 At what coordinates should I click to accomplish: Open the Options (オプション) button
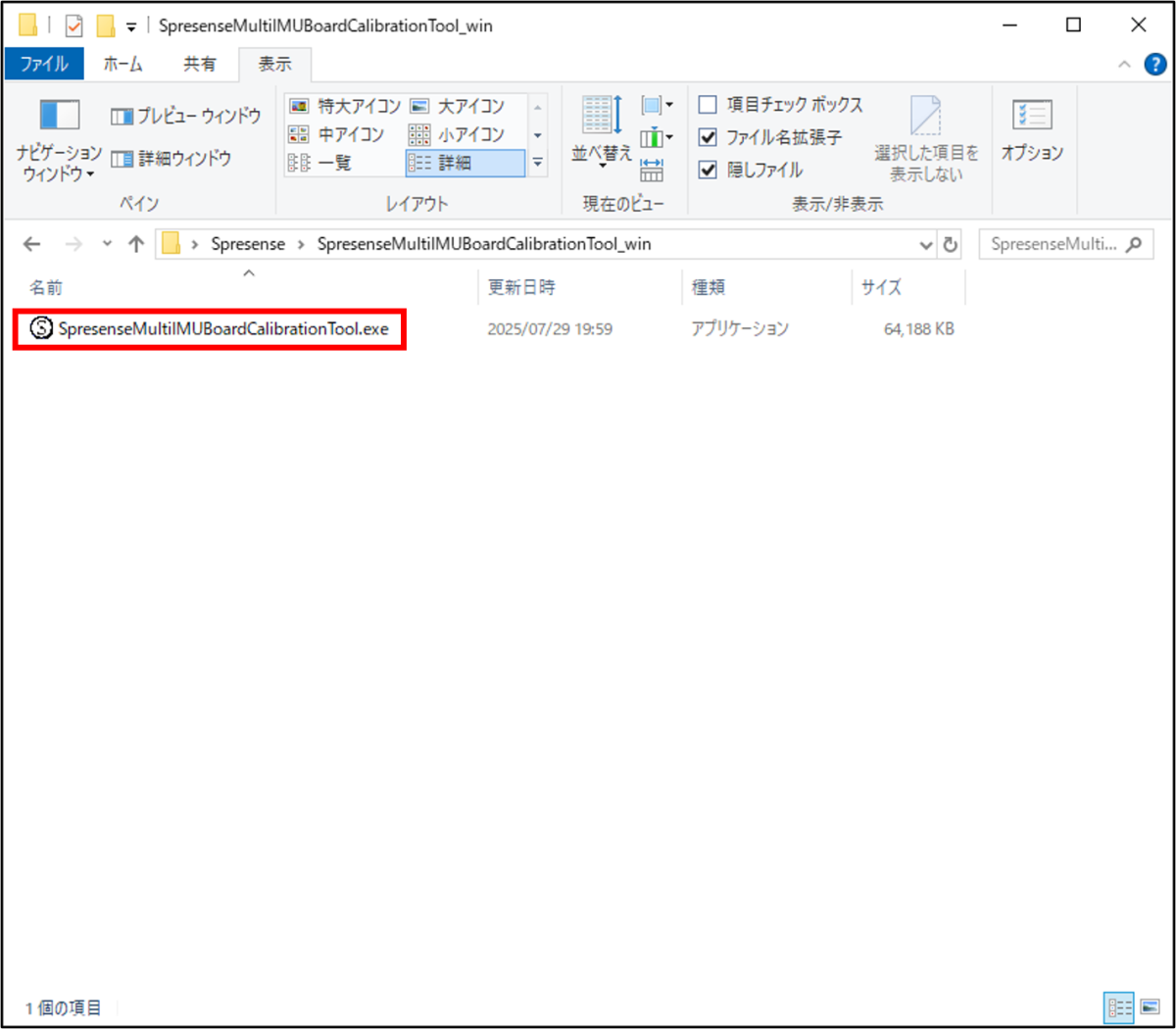pyautogui.click(x=1032, y=132)
